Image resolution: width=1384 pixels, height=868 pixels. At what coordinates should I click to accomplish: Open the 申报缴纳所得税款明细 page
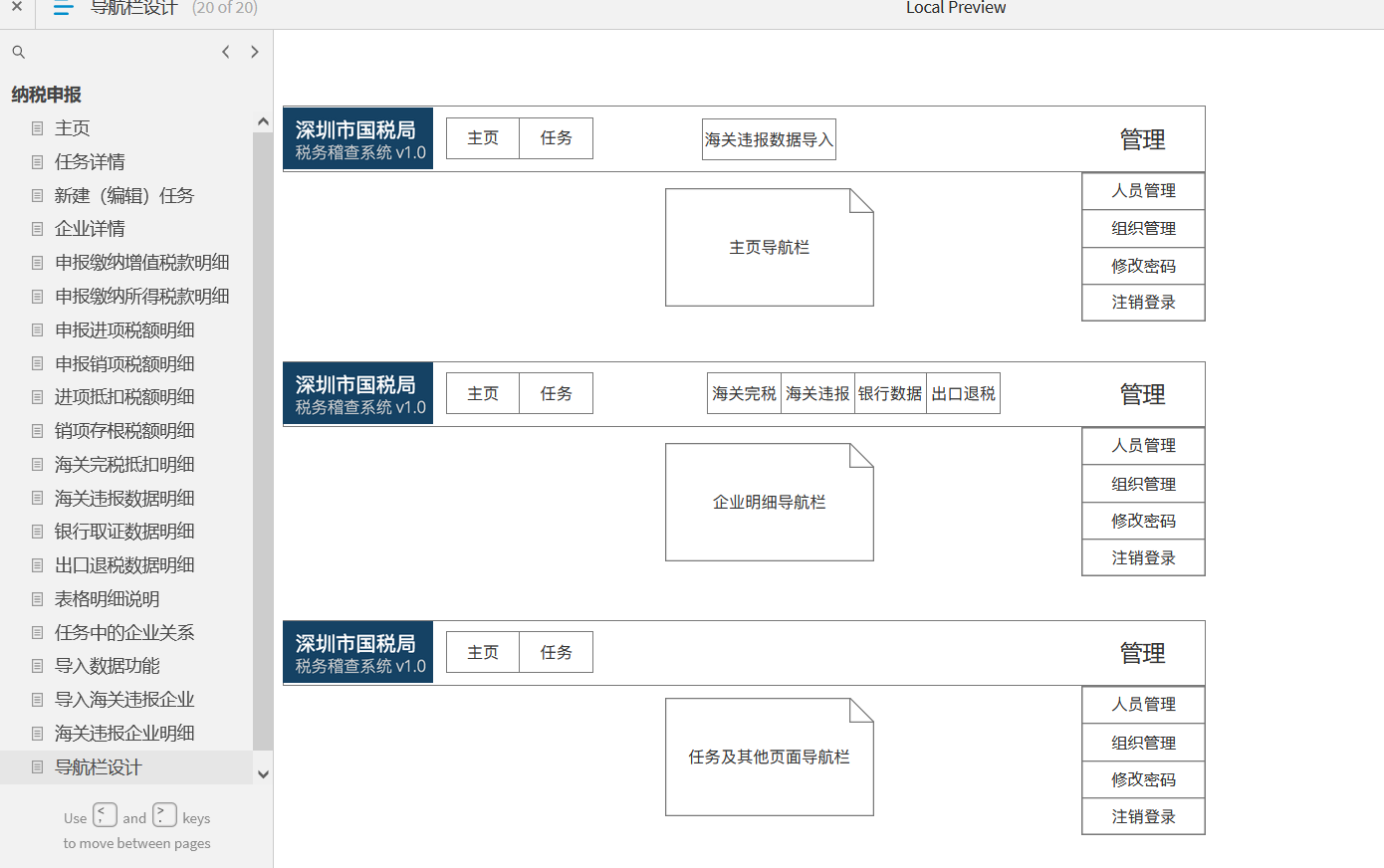pos(142,297)
